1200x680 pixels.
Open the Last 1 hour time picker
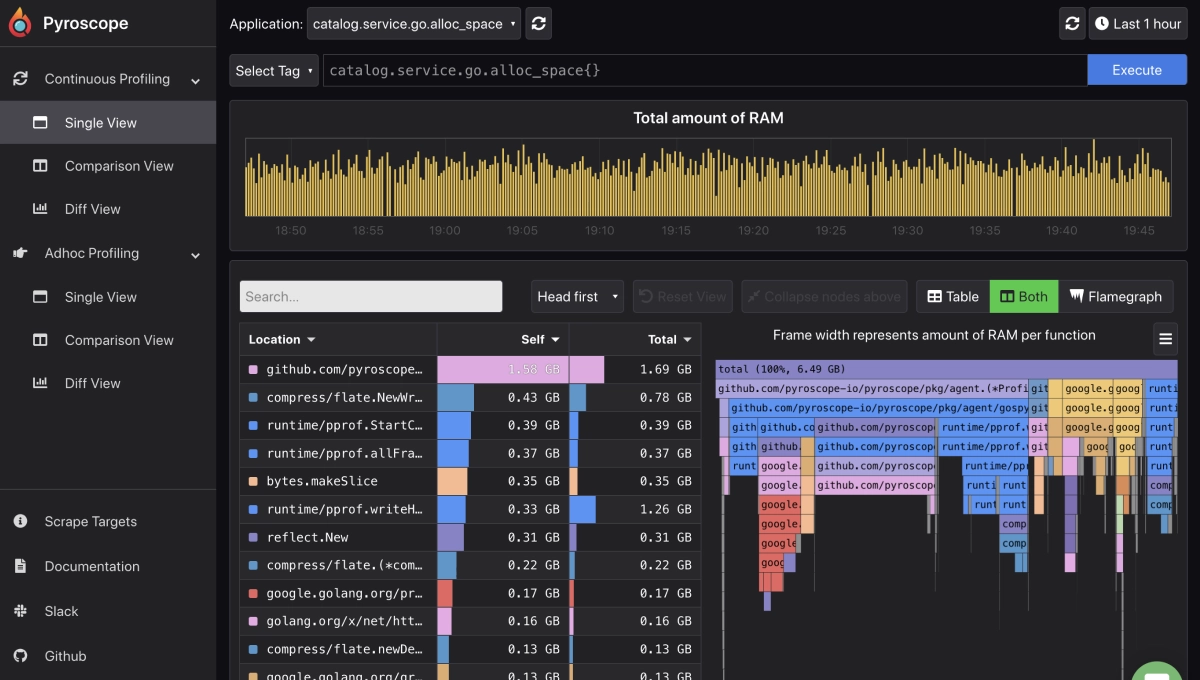point(1137,23)
